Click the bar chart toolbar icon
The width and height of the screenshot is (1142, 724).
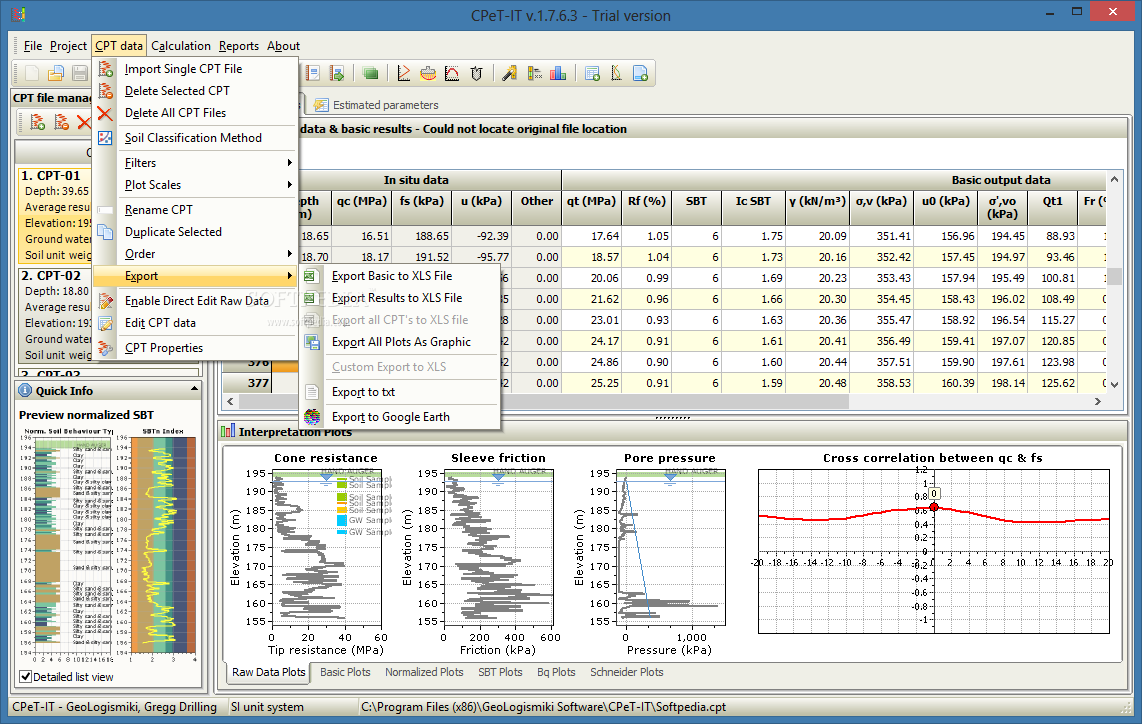pos(559,73)
